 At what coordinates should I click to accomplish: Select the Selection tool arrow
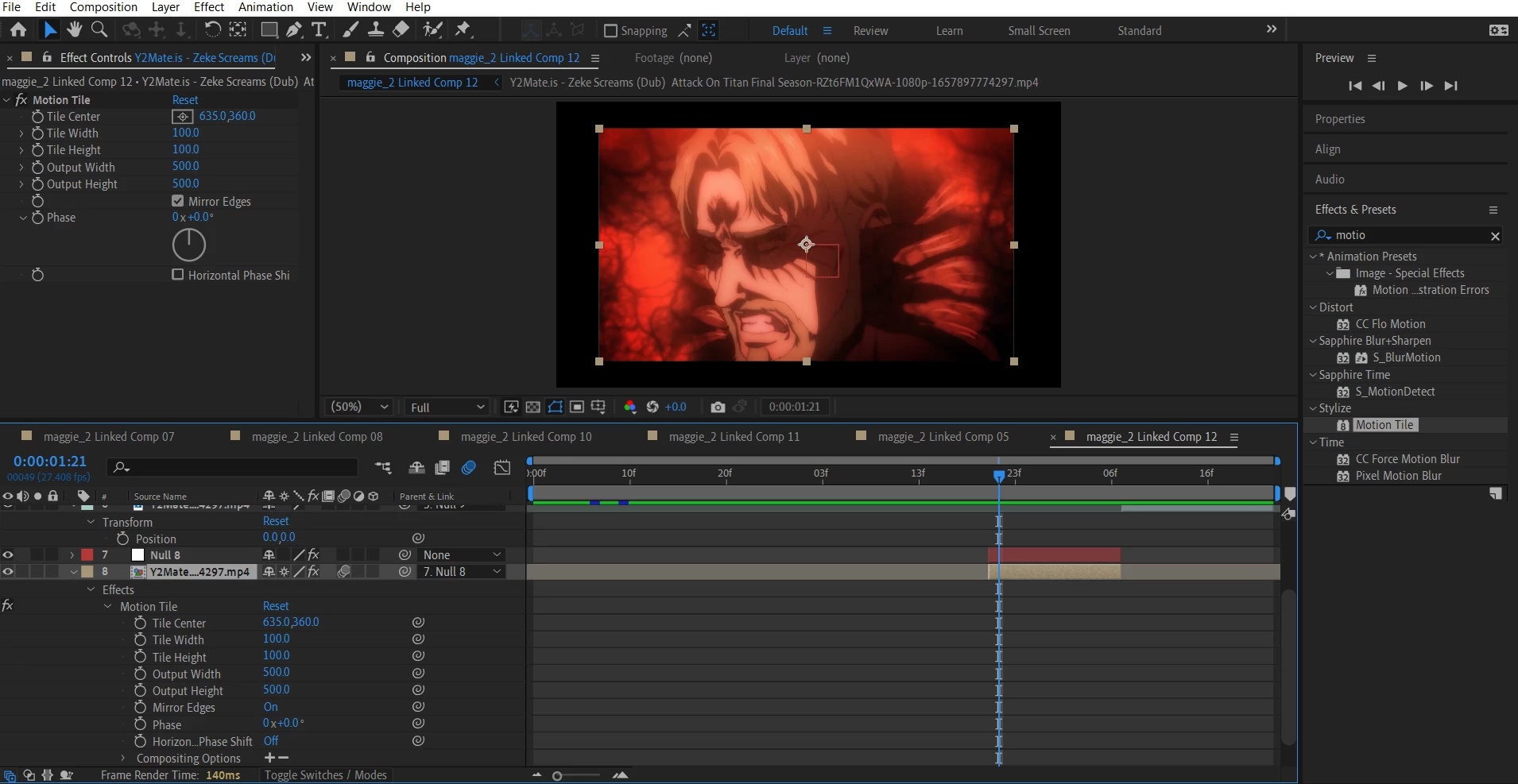point(50,30)
